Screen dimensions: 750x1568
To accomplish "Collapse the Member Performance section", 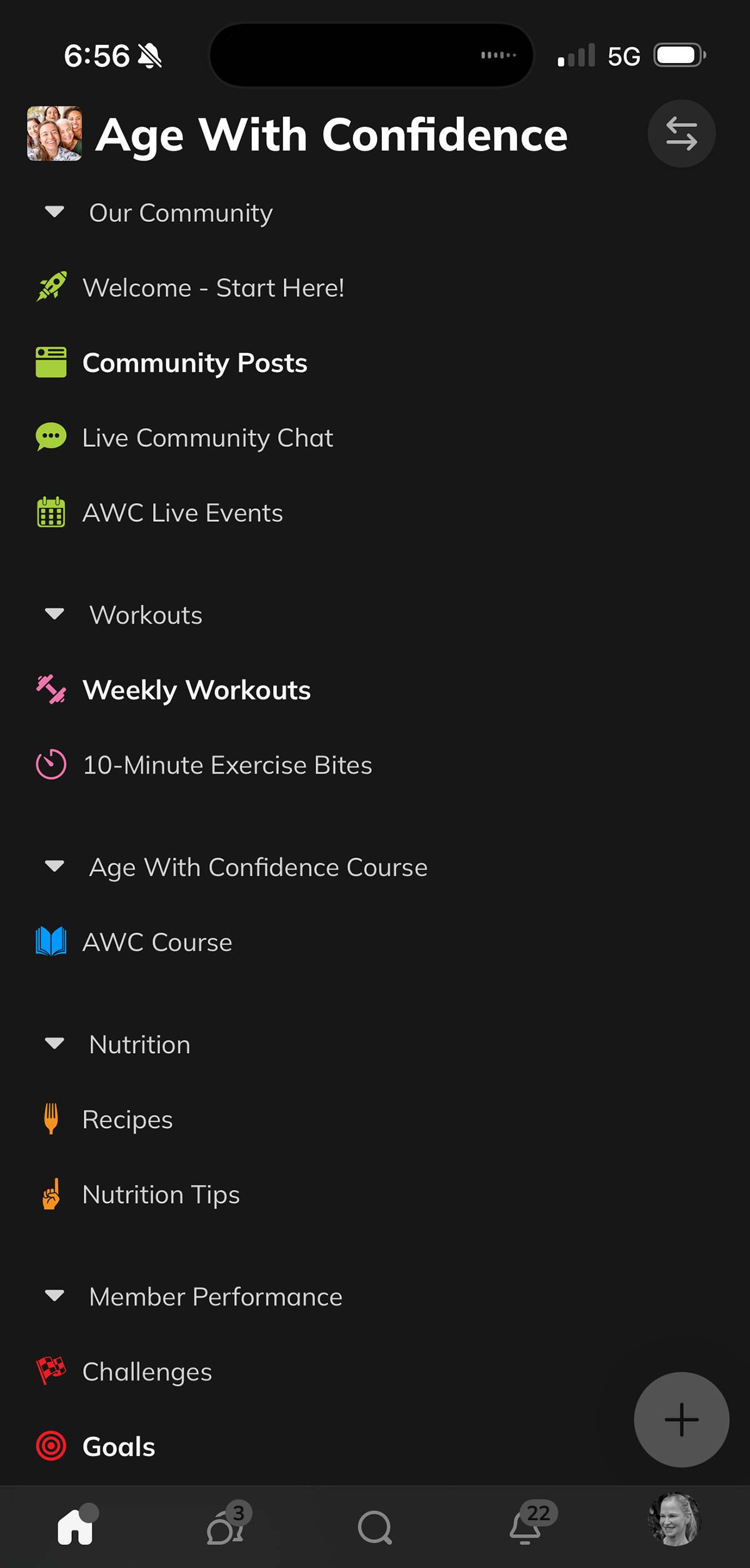I will pos(55,1296).
